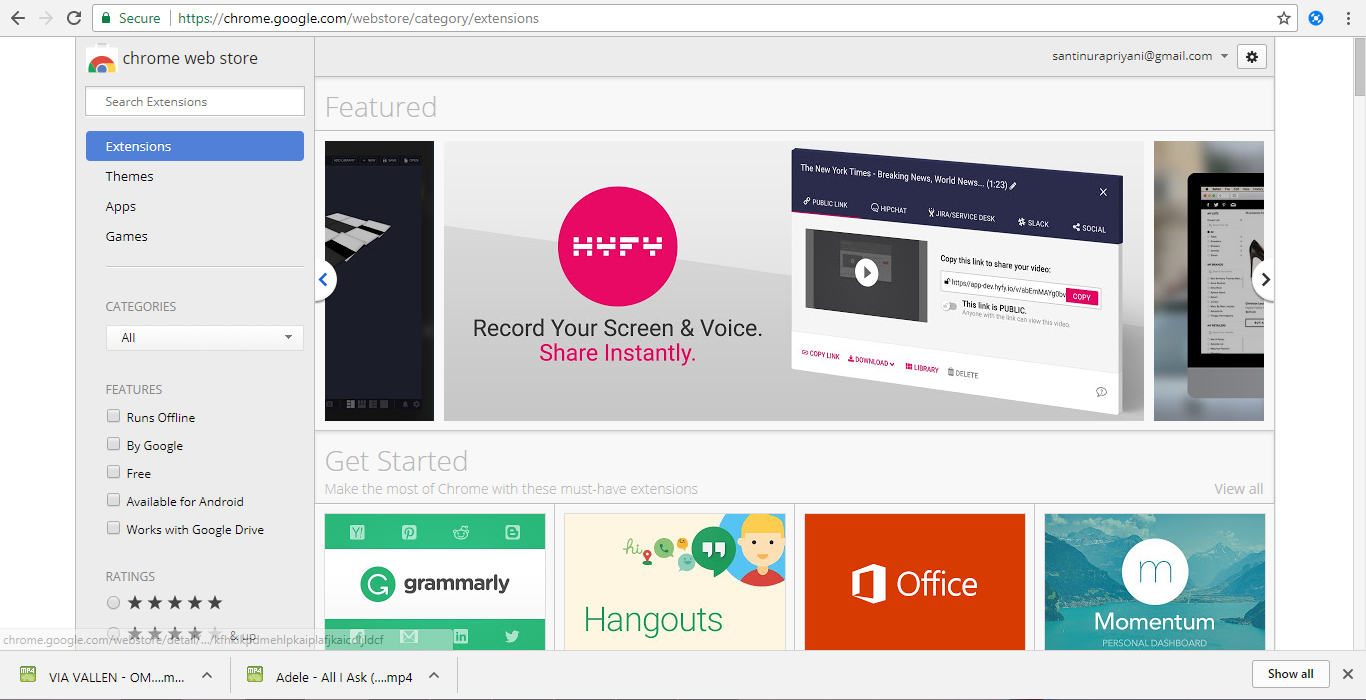Open the Hangouts extension card
Image resolution: width=1366 pixels, height=700 pixels.
[675, 582]
